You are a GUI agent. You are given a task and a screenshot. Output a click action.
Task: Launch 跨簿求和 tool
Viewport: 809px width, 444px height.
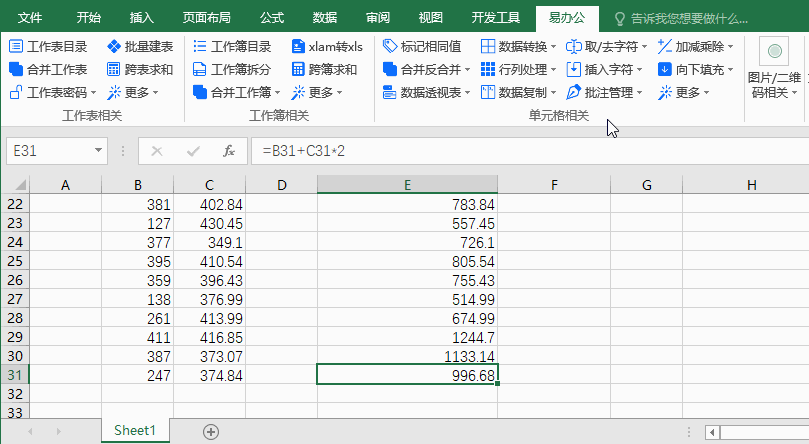click(x=324, y=69)
